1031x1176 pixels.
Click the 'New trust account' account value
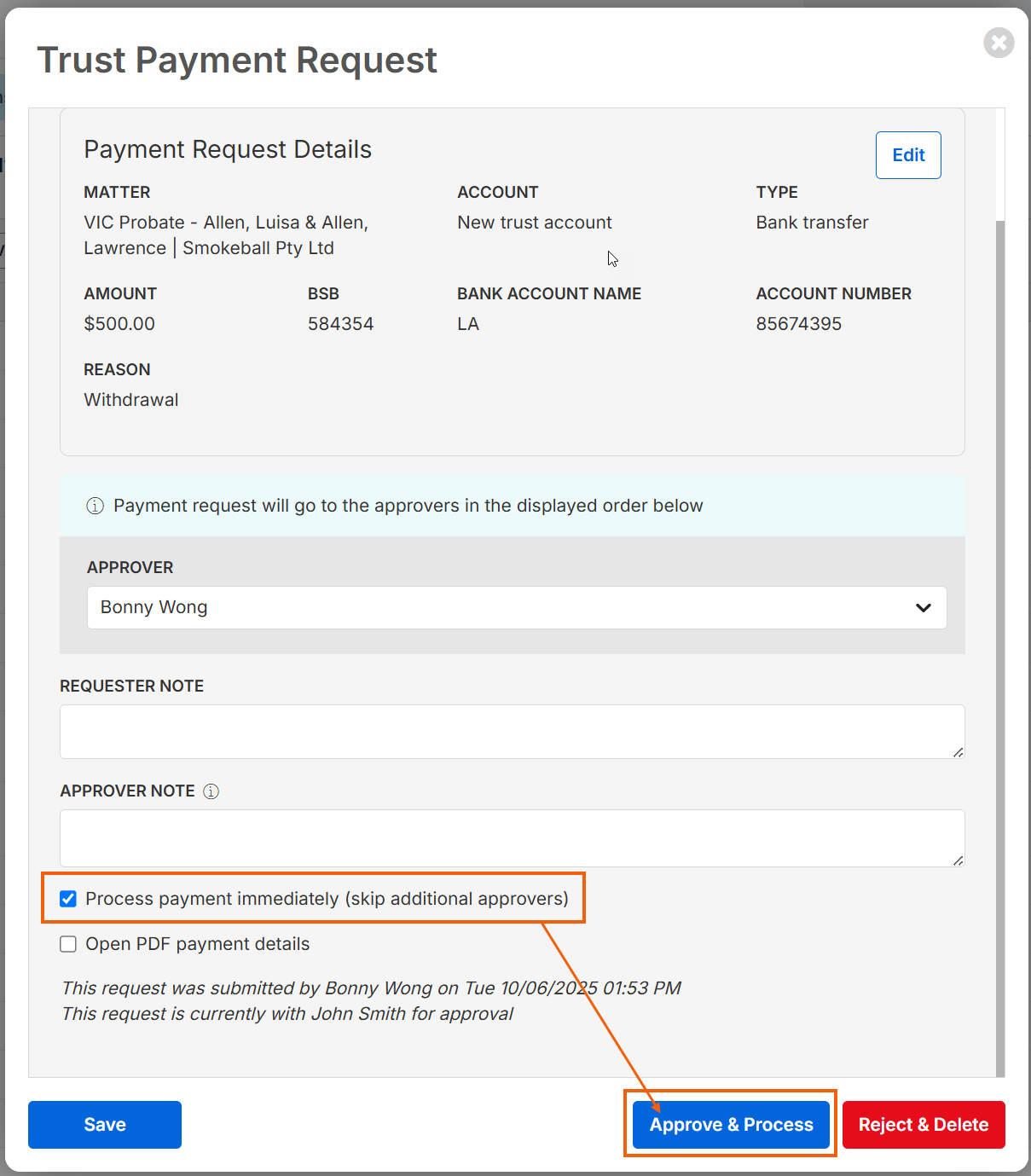click(x=535, y=223)
